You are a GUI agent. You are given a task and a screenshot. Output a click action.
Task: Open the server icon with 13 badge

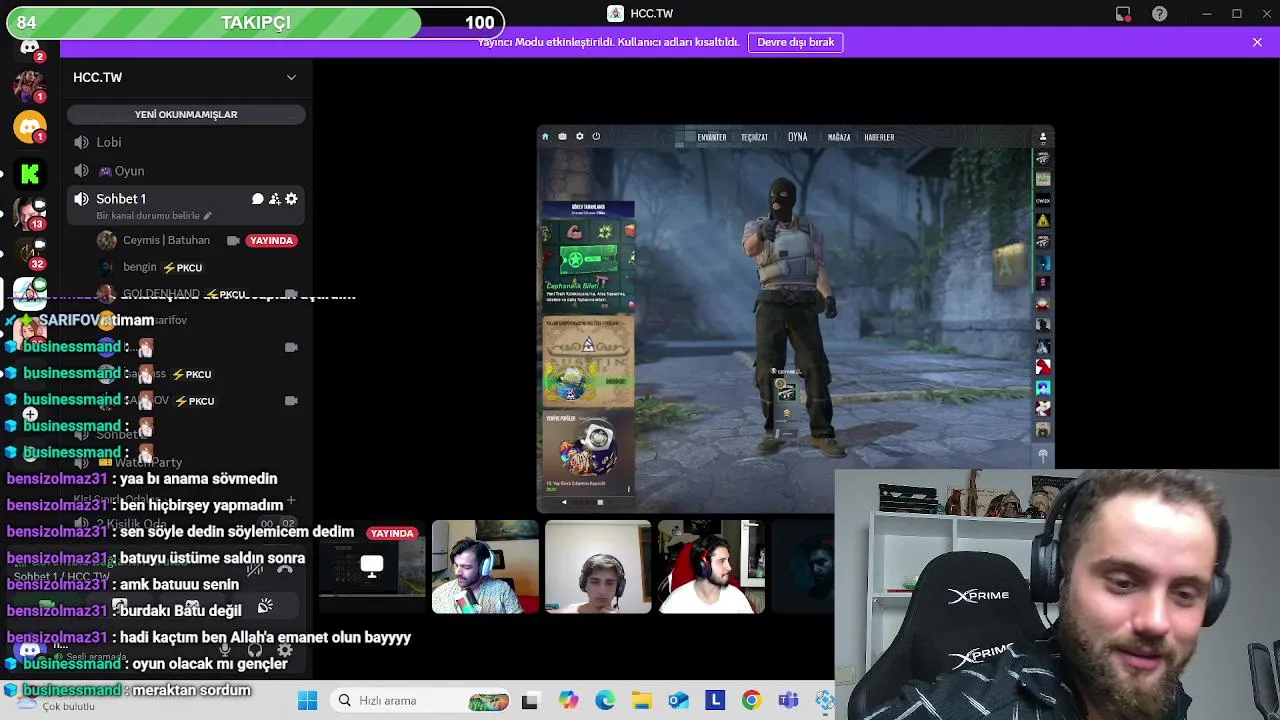(x=30, y=213)
